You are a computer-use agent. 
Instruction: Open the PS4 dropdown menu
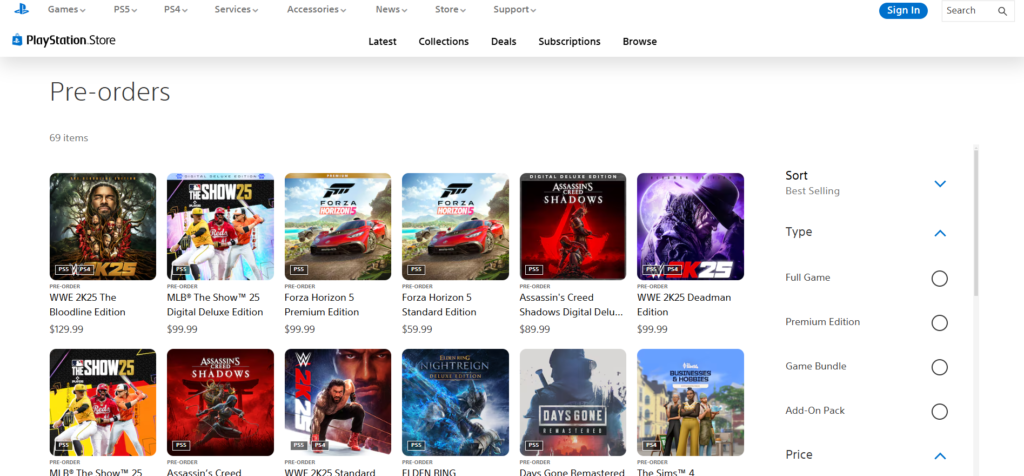(176, 10)
